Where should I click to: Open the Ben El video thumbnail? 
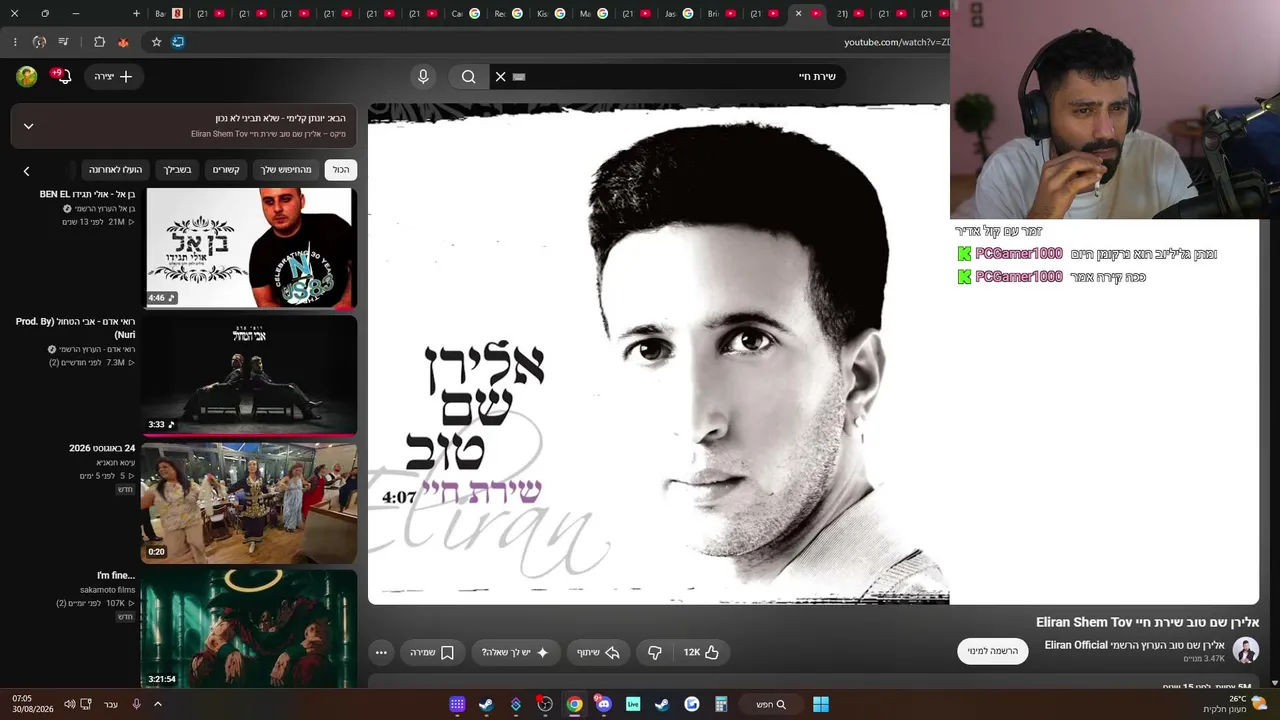pyautogui.click(x=249, y=248)
